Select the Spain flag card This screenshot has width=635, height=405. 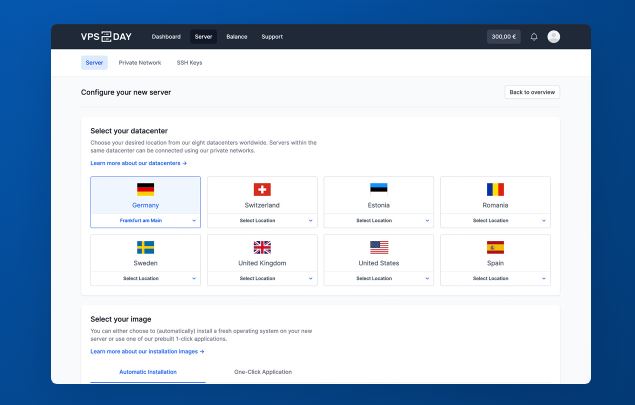click(x=495, y=253)
